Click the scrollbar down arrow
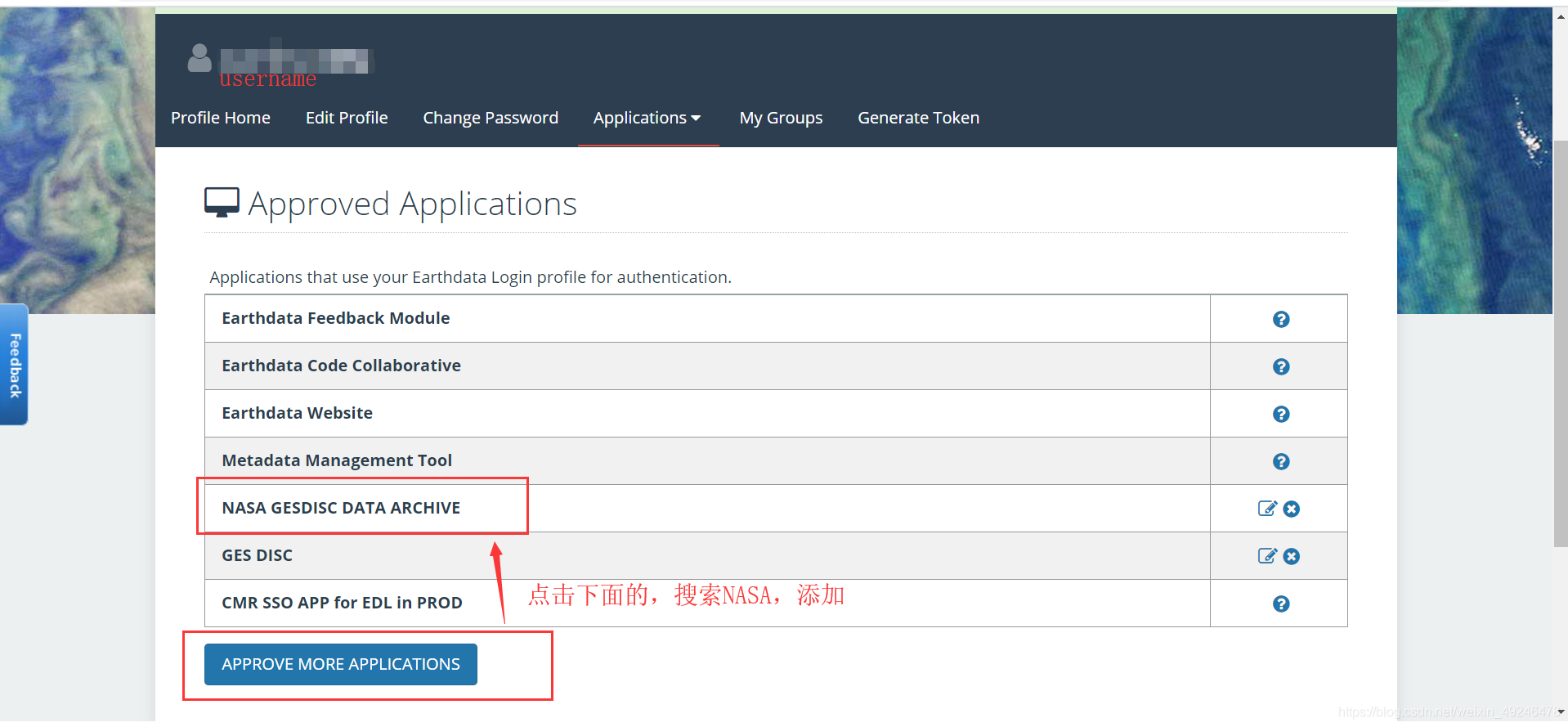 (1560, 712)
